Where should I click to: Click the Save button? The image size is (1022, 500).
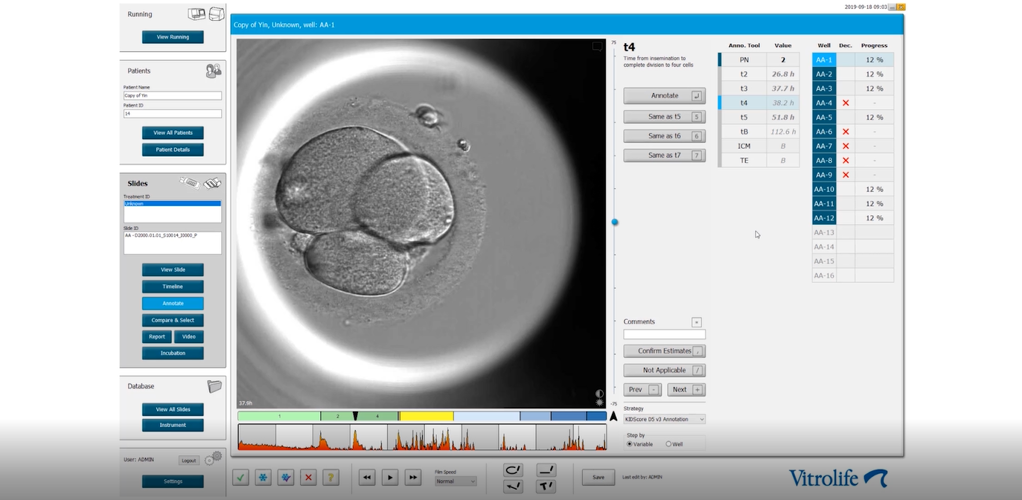[x=598, y=477]
